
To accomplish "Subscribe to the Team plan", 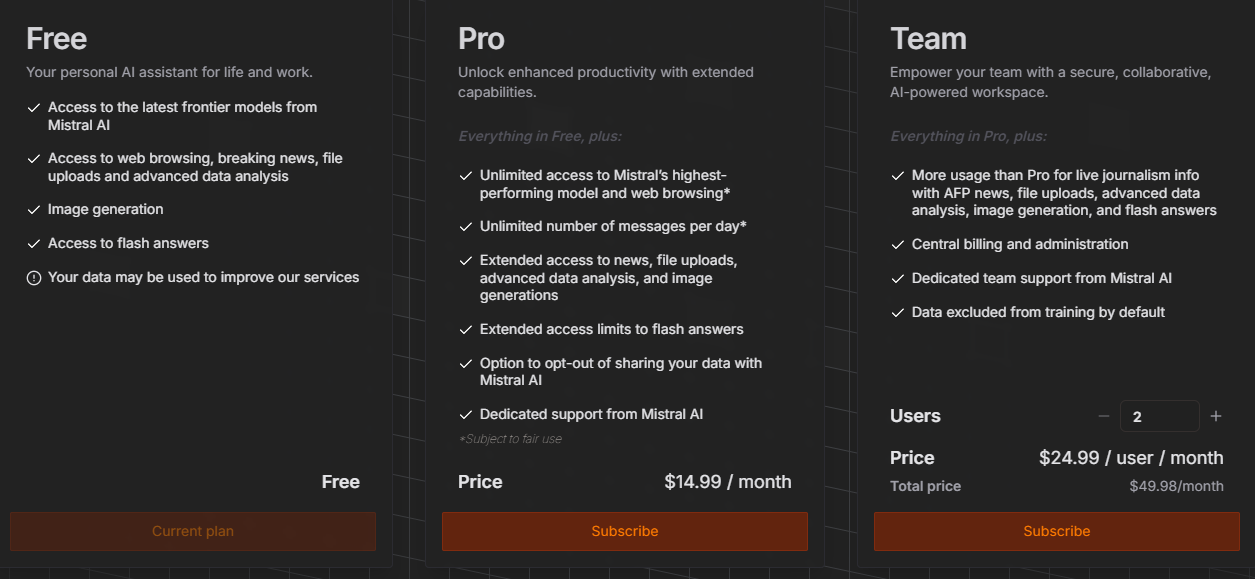I will 1056,531.
